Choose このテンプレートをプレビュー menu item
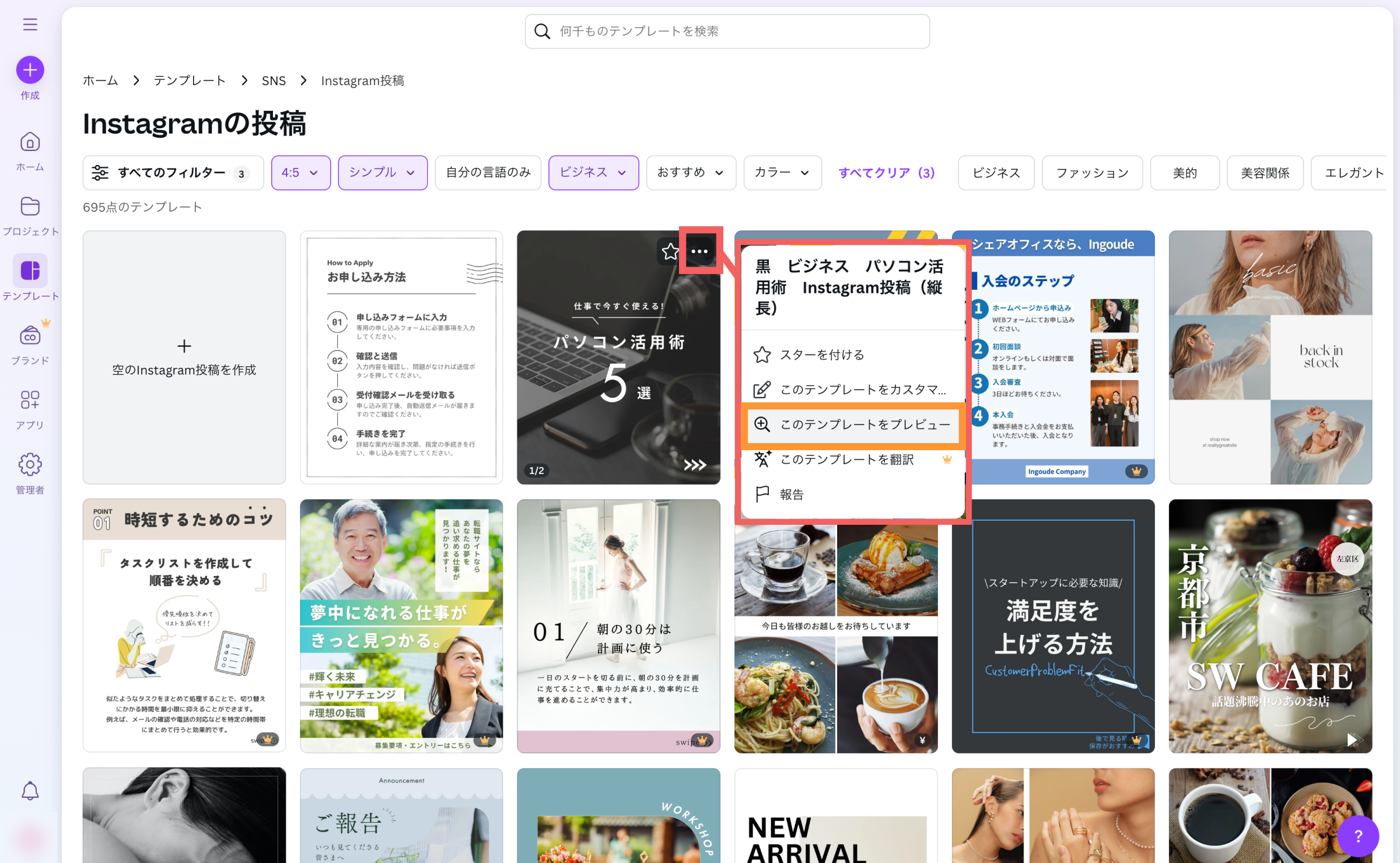This screenshot has width=1400, height=863. tap(853, 425)
